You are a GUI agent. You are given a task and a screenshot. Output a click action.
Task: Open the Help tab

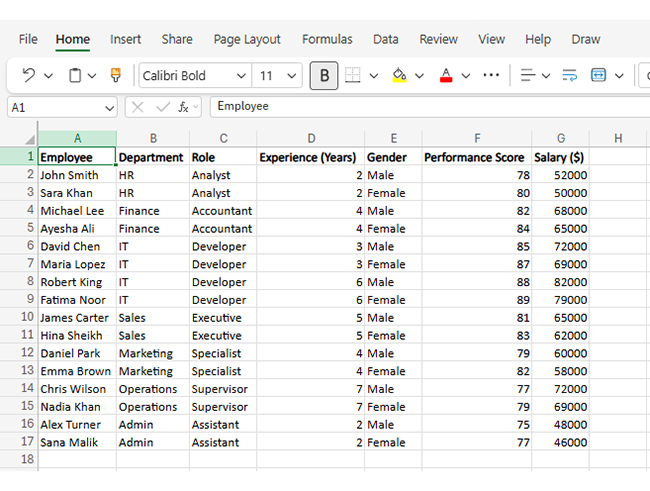click(x=538, y=39)
